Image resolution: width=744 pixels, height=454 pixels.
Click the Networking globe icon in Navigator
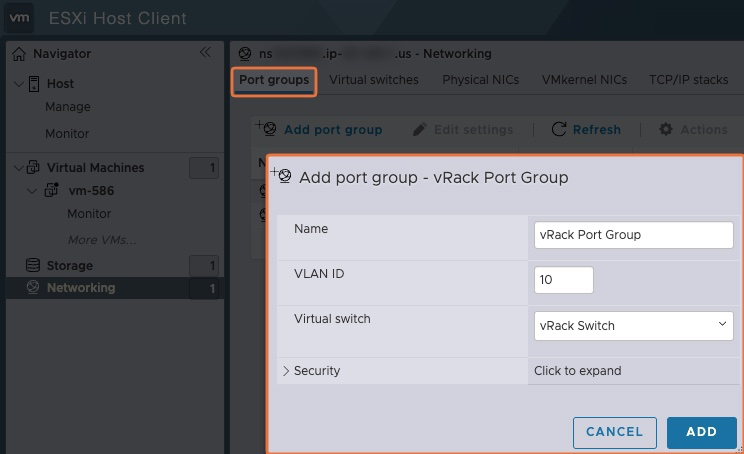pos(33,287)
